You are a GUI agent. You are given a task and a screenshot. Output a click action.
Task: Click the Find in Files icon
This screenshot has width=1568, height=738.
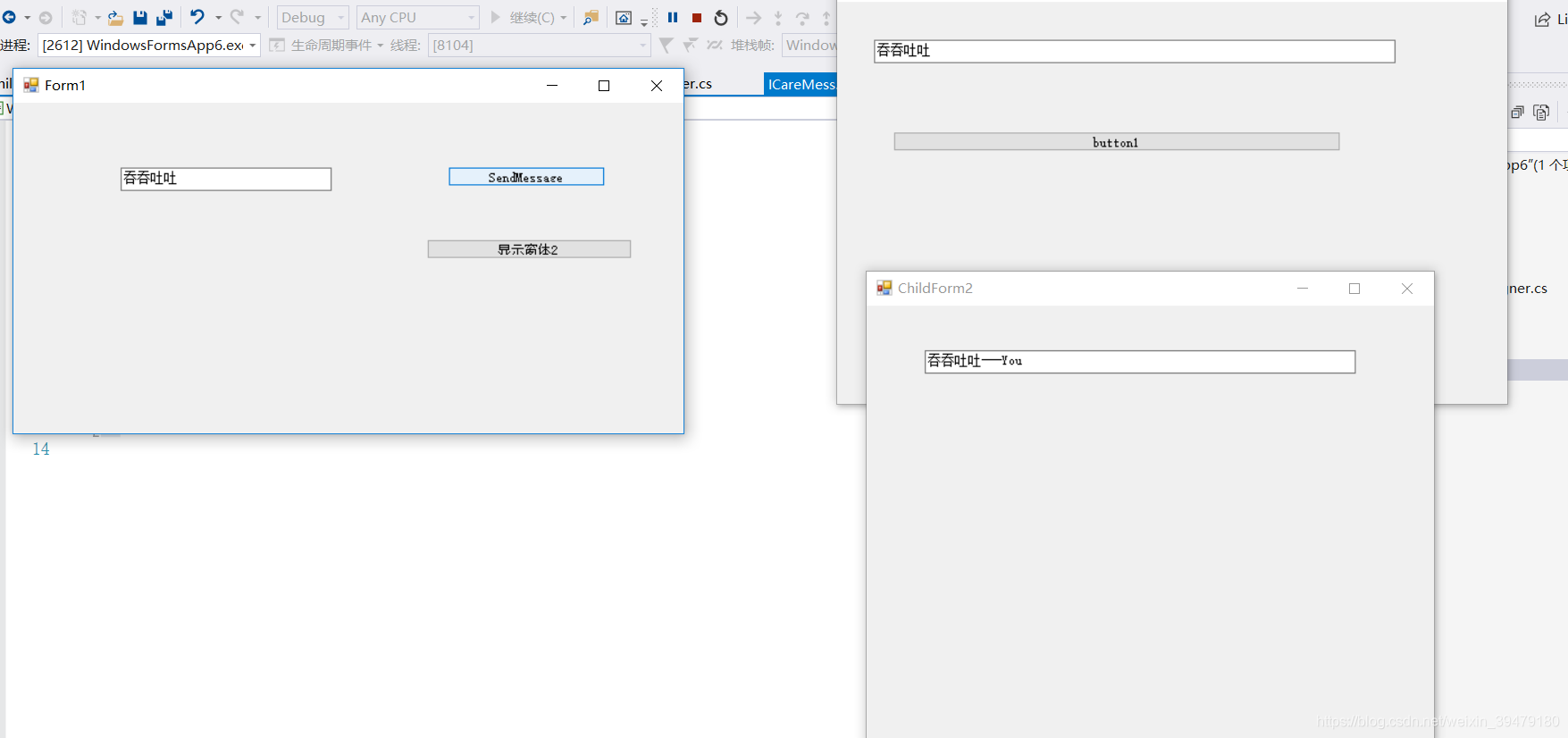pos(591,18)
